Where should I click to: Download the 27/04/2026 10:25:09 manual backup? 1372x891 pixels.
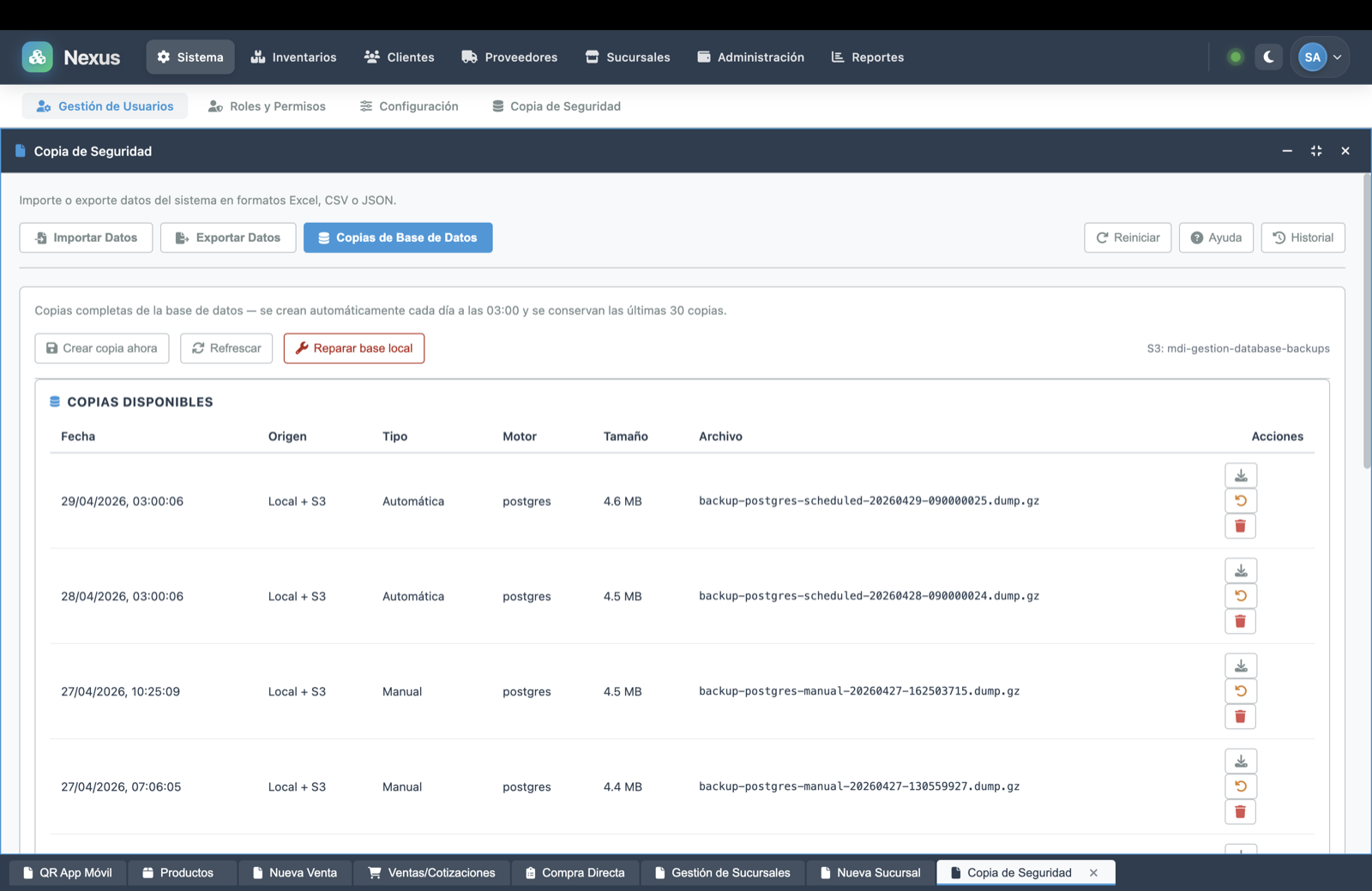pos(1240,666)
